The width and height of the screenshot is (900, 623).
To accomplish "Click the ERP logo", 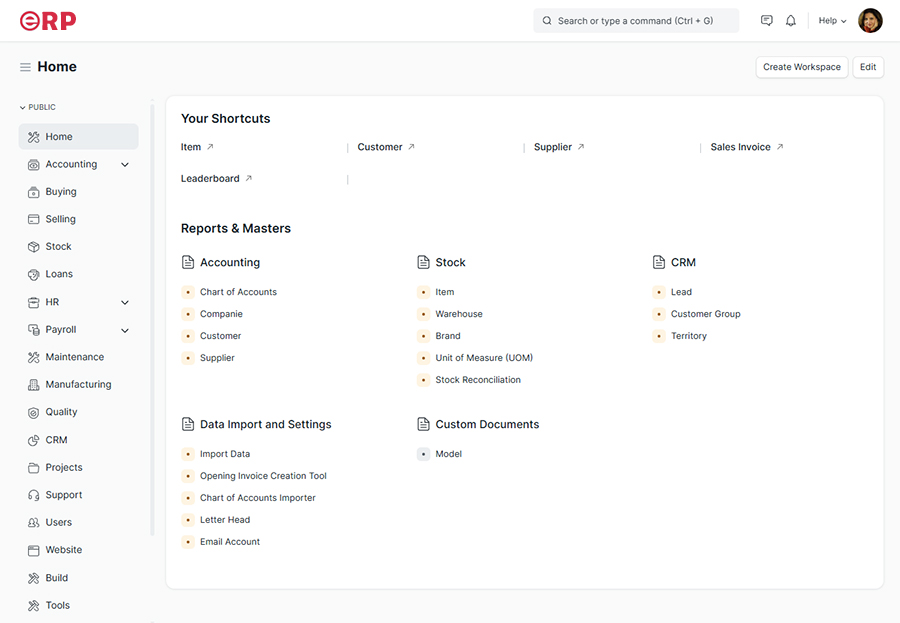I will coord(48,20).
